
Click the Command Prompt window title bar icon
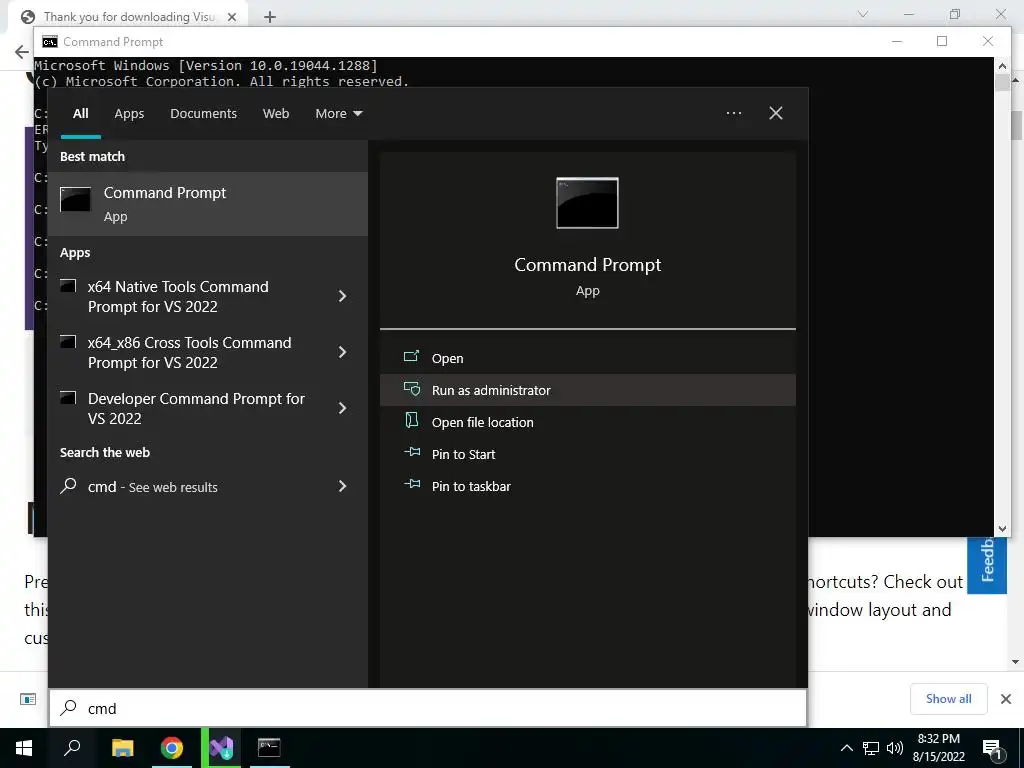(x=50, y=42)
